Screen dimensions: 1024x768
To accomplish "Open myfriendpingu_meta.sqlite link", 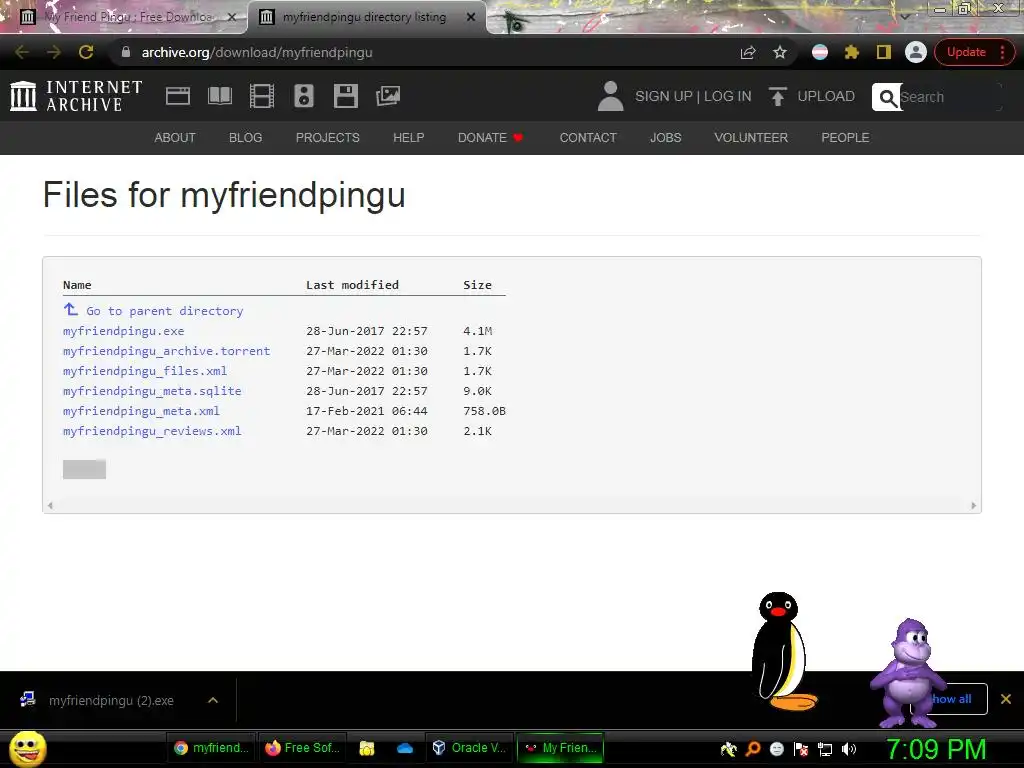I will pos(152,391).
